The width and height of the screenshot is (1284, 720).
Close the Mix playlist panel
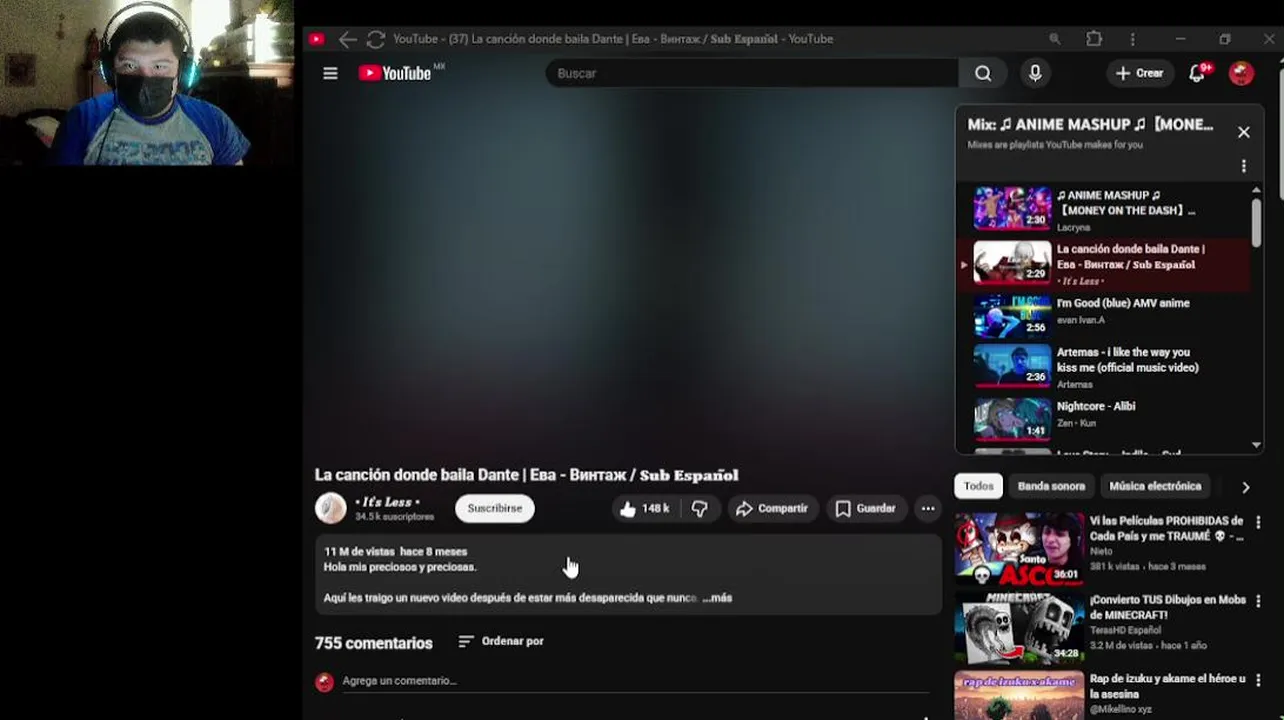point(1243,132)
